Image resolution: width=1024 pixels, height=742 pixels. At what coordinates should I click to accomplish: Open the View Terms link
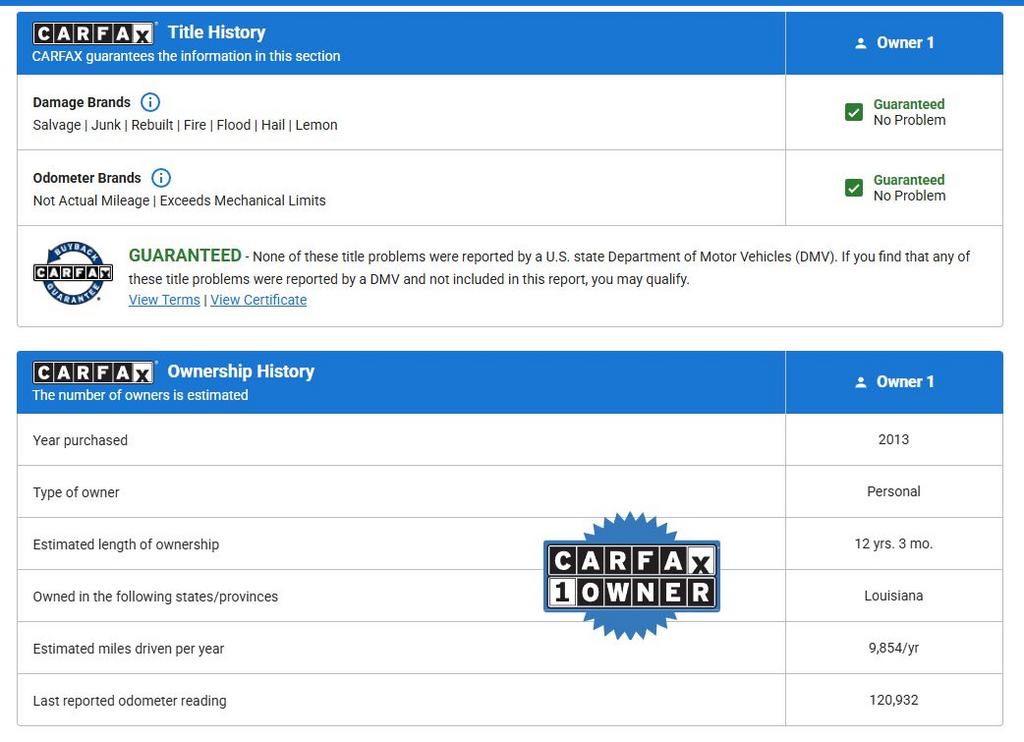[x=164, y=300]
